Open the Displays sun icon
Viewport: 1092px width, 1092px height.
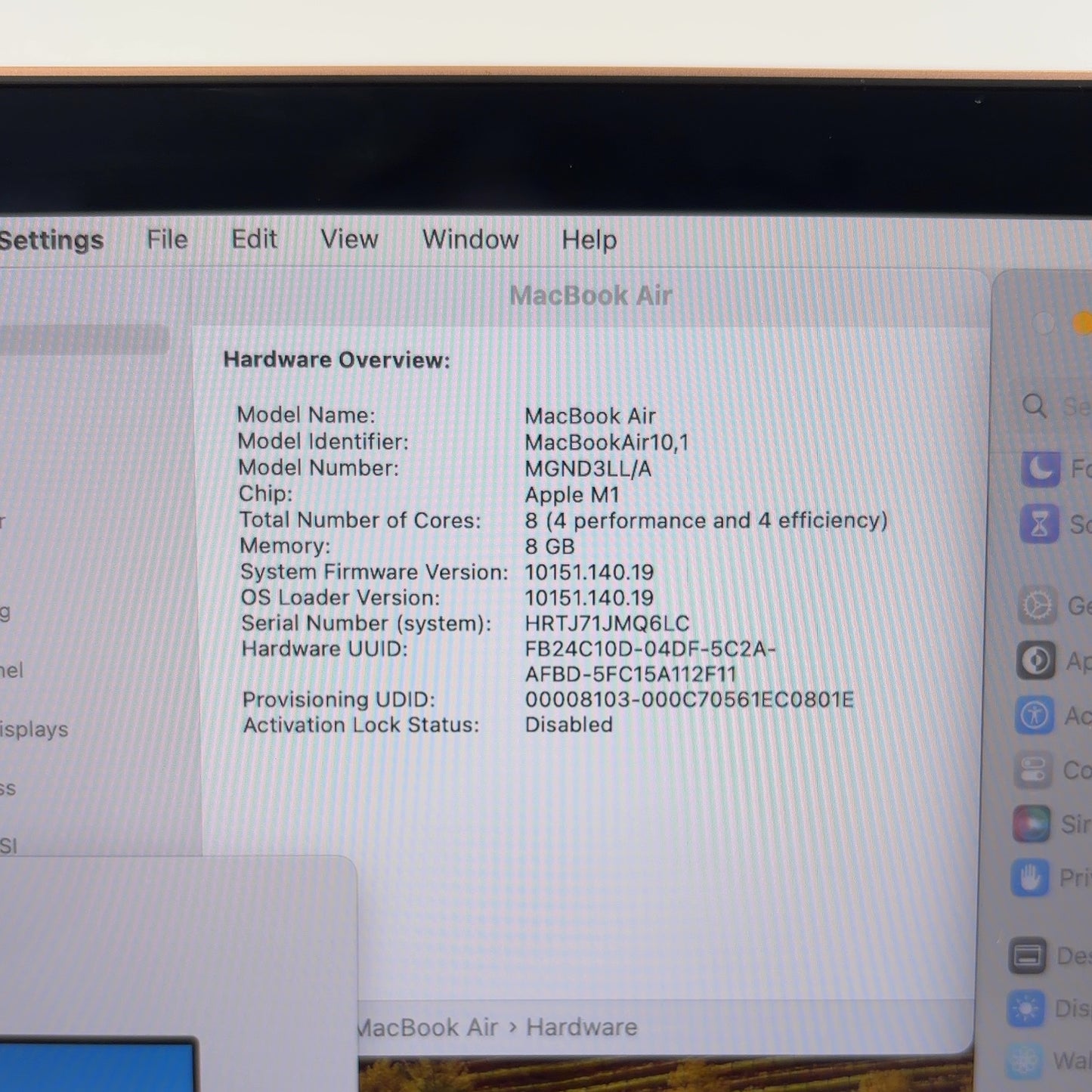[1026, 1009]
